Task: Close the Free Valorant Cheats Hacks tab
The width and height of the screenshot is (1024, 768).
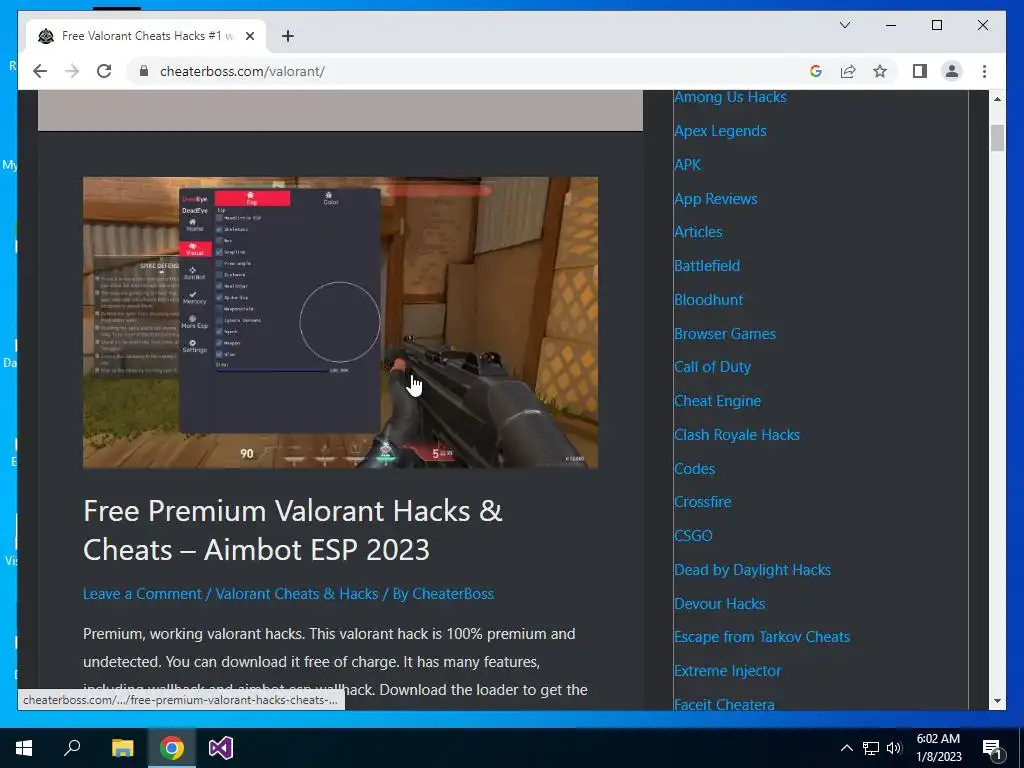Action: (249, 36)
